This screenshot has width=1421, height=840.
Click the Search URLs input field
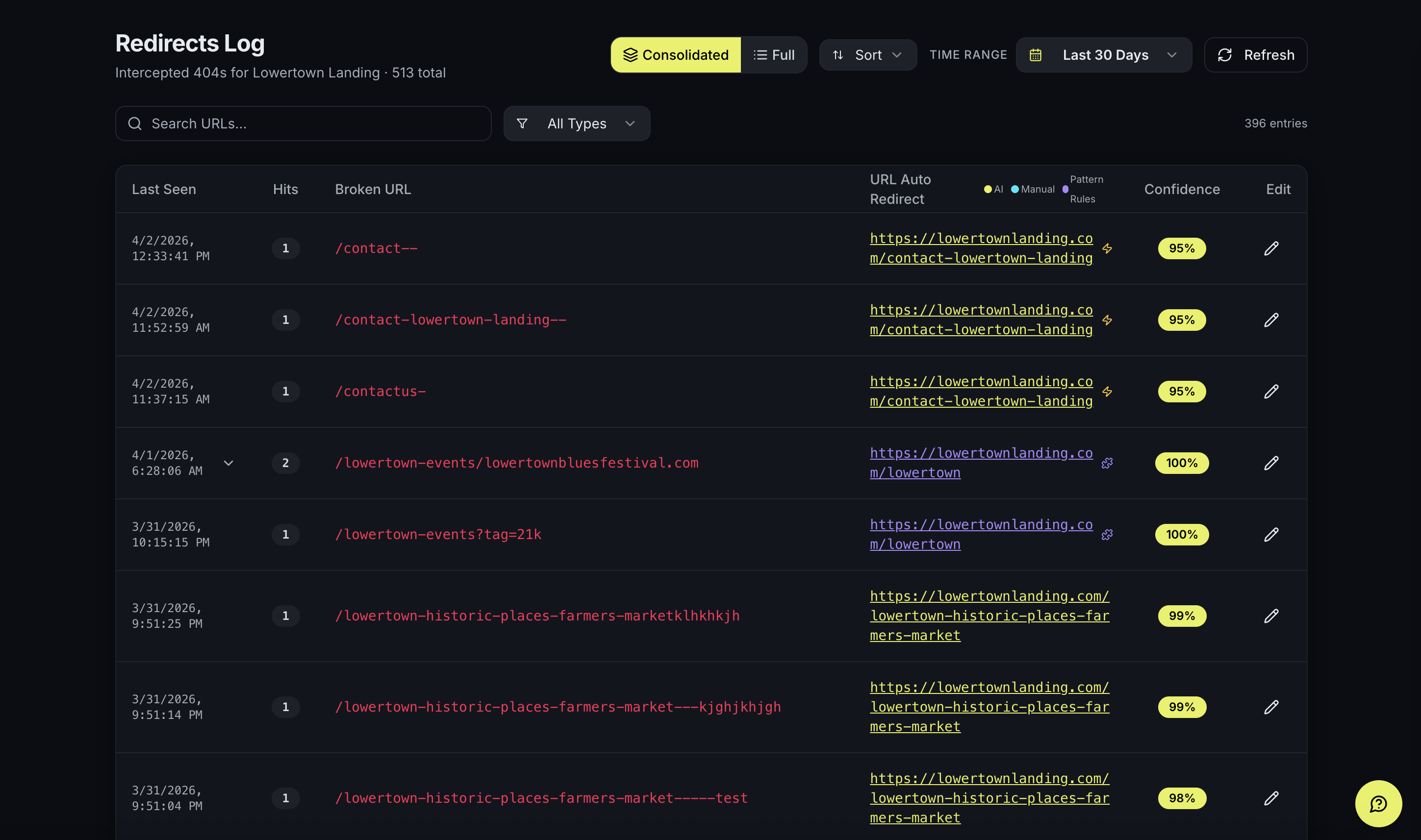pos(304,124)
